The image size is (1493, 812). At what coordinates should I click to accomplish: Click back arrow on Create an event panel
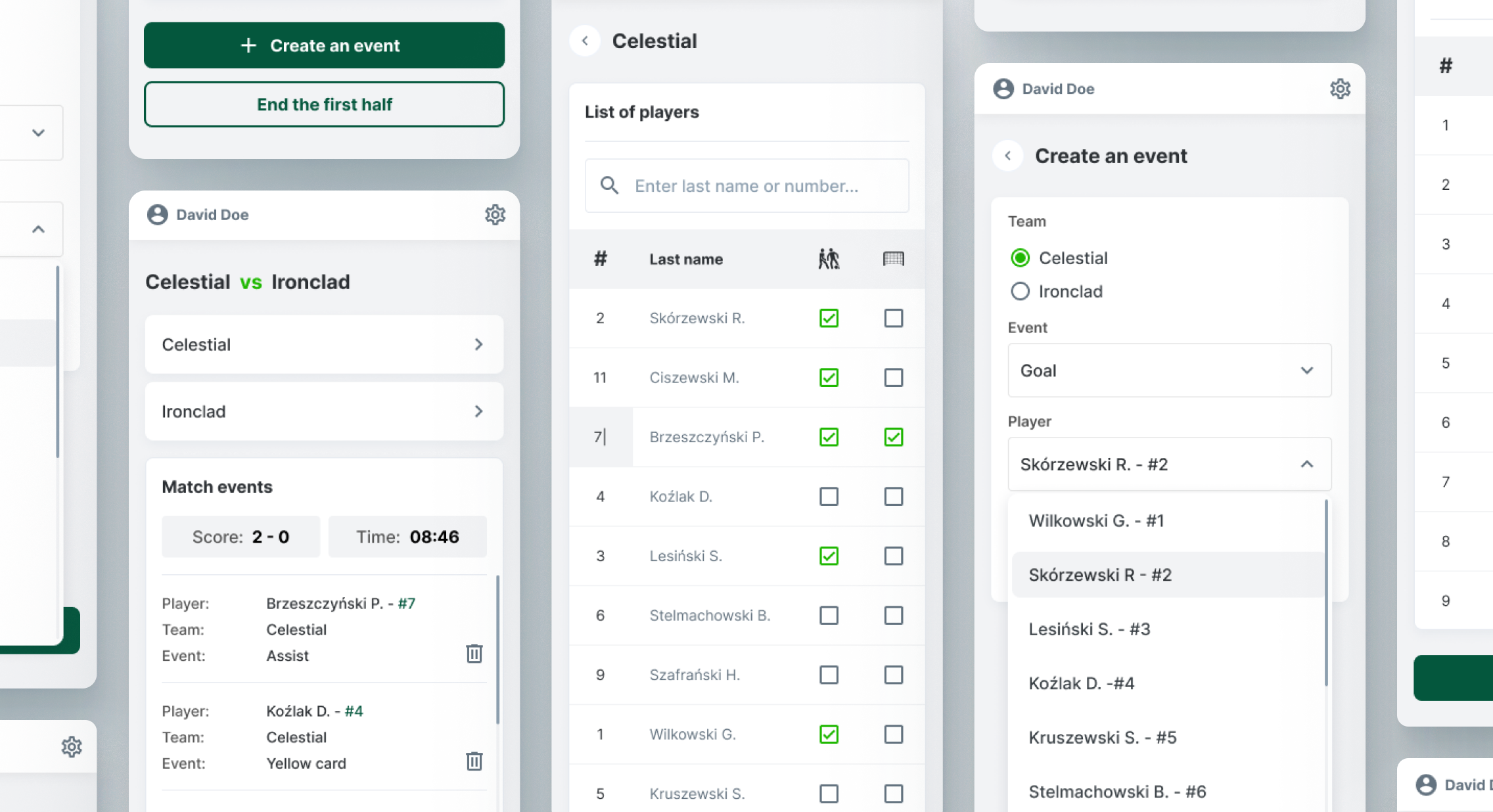point(1007,156)
